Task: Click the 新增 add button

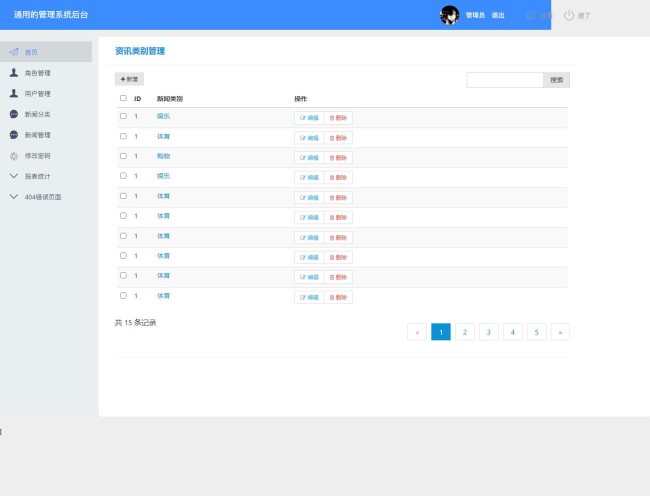Action: tap(129, 79)
